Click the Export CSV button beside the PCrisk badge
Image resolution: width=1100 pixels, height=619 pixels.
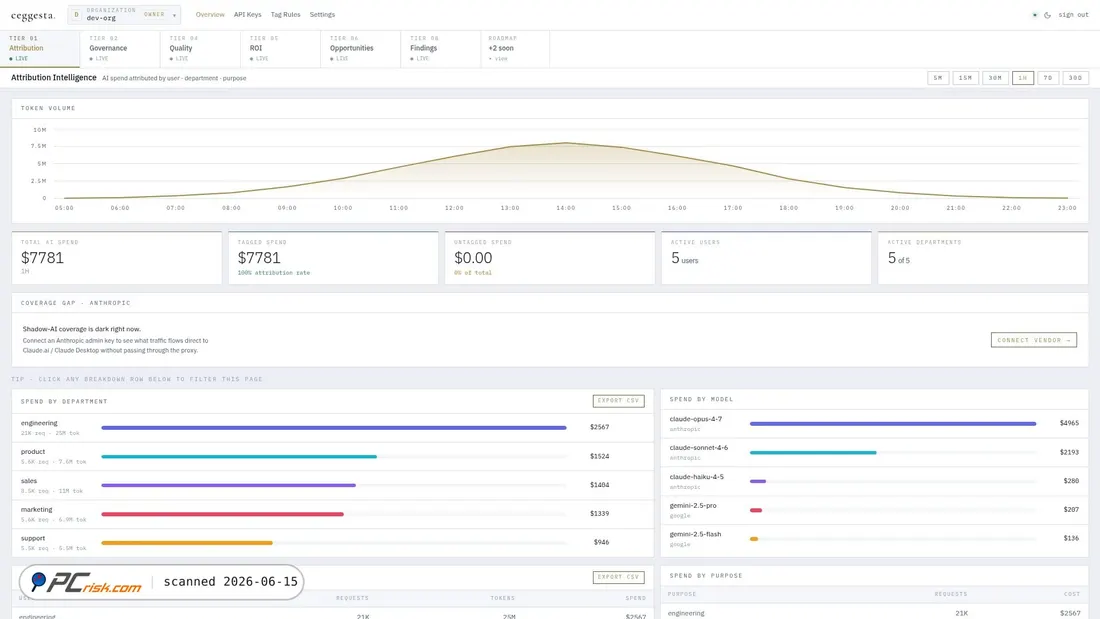(618, 577)
